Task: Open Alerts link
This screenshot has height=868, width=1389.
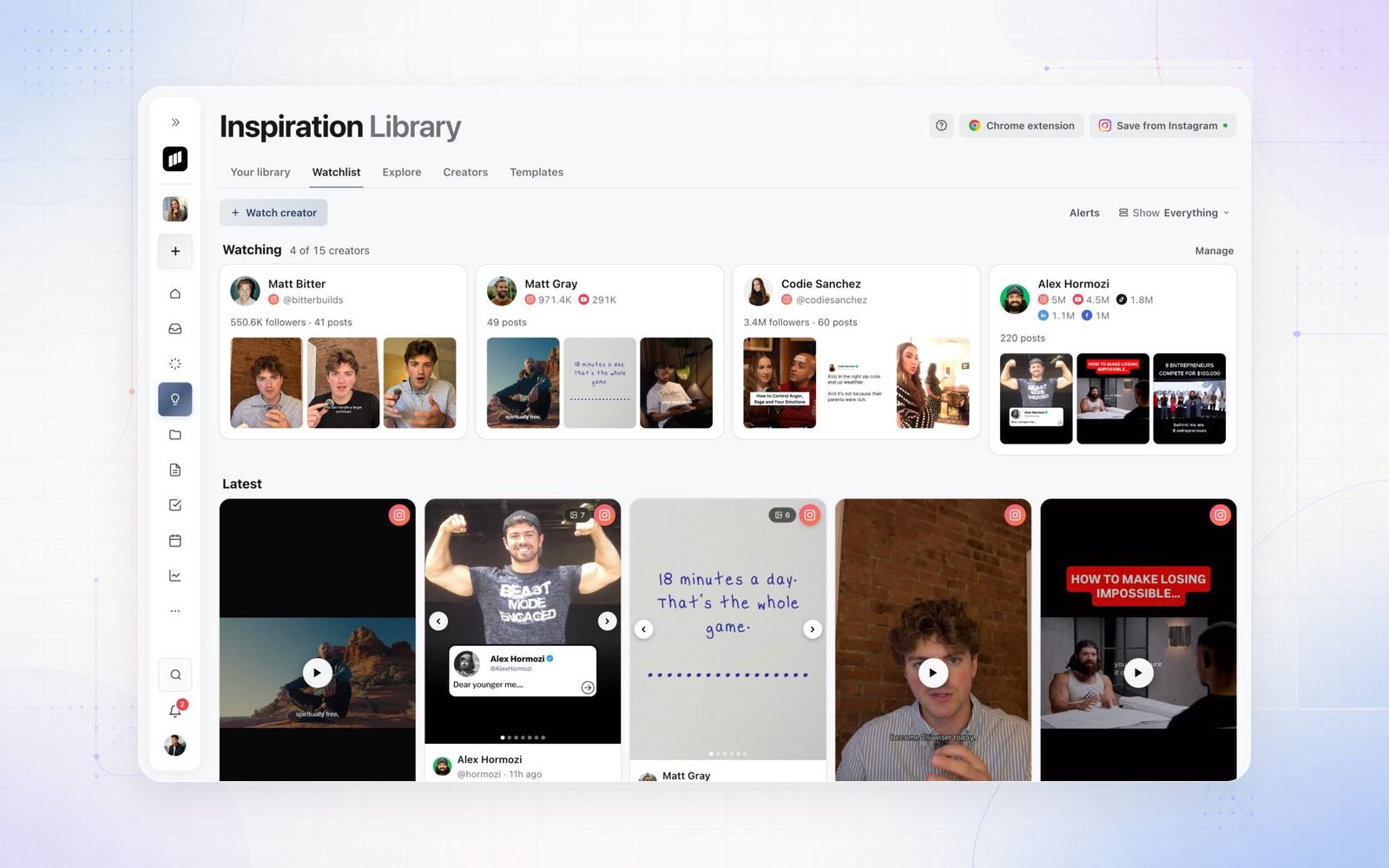Action: tap(1084, 213)
